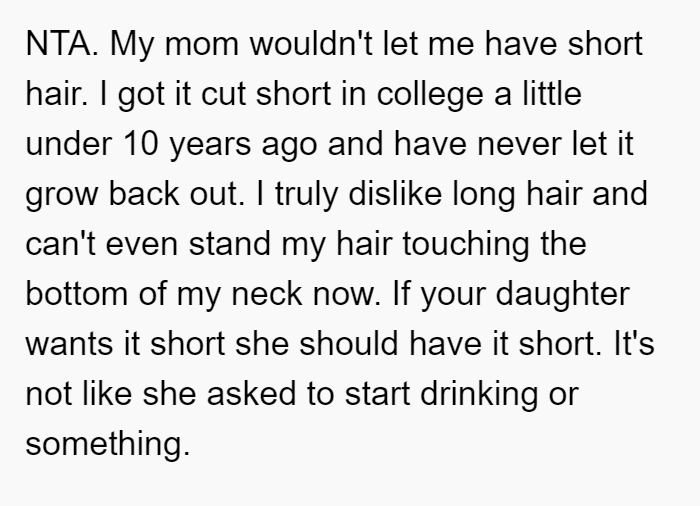The height and width of the screenshot is (506, 700).
Task: Click the word "mom" in the first line
Action: (202, 44)
